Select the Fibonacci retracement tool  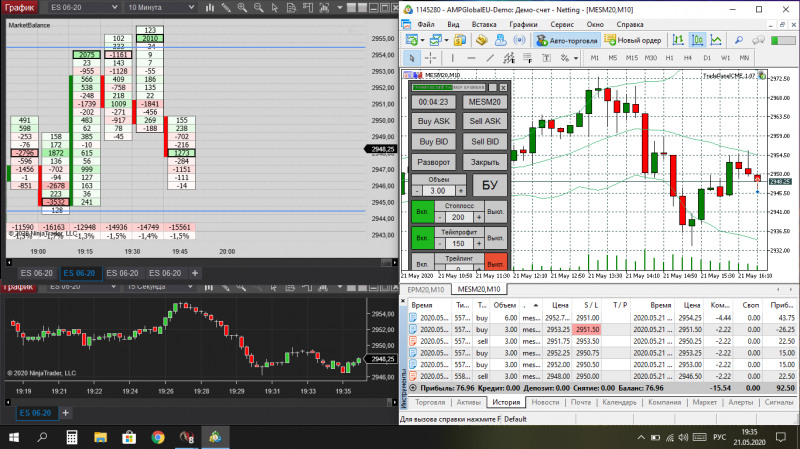click(x=528, y=58)
